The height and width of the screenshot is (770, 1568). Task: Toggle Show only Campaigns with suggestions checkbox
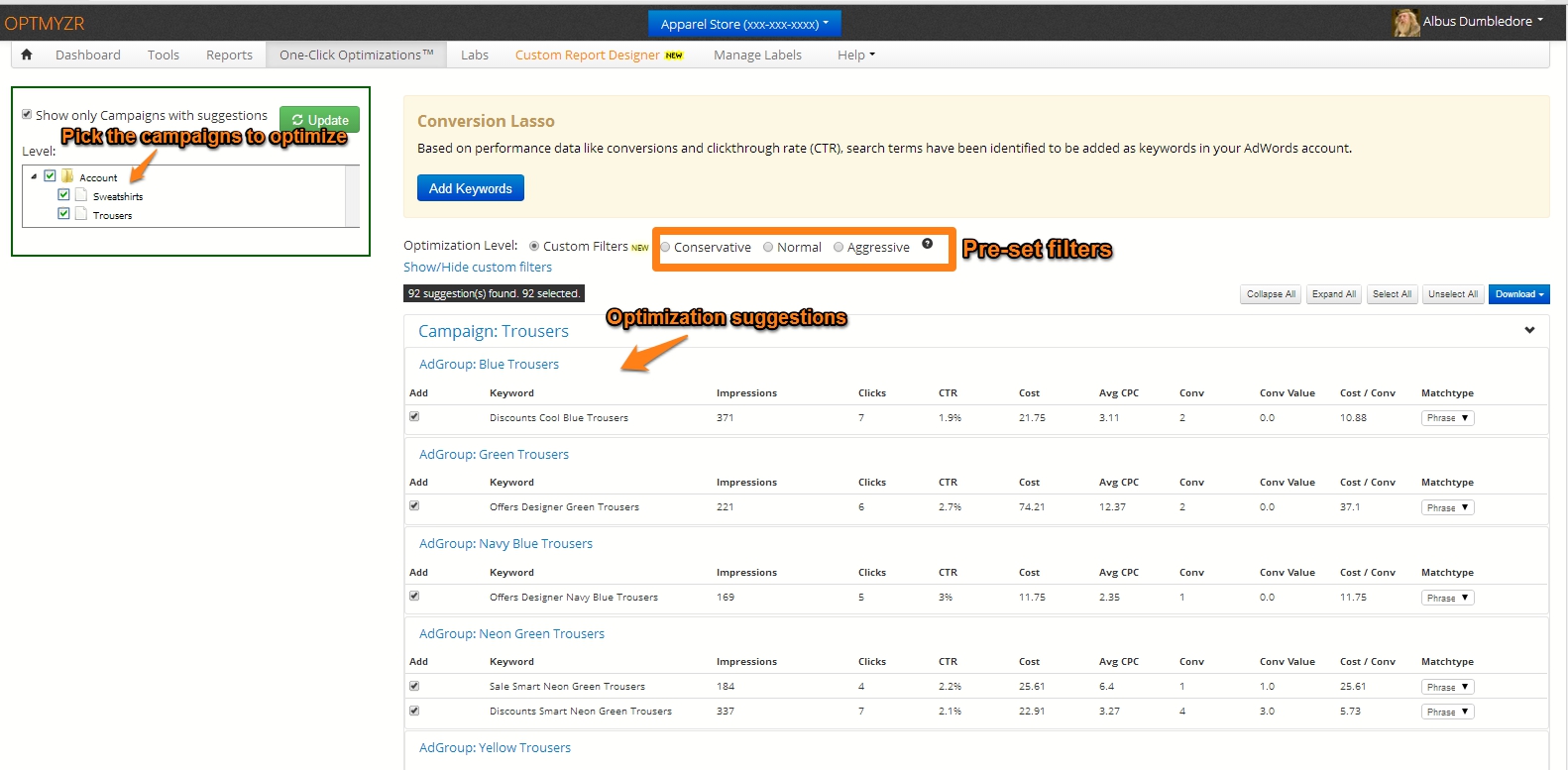pyautogui.click(x=27, y=115)
